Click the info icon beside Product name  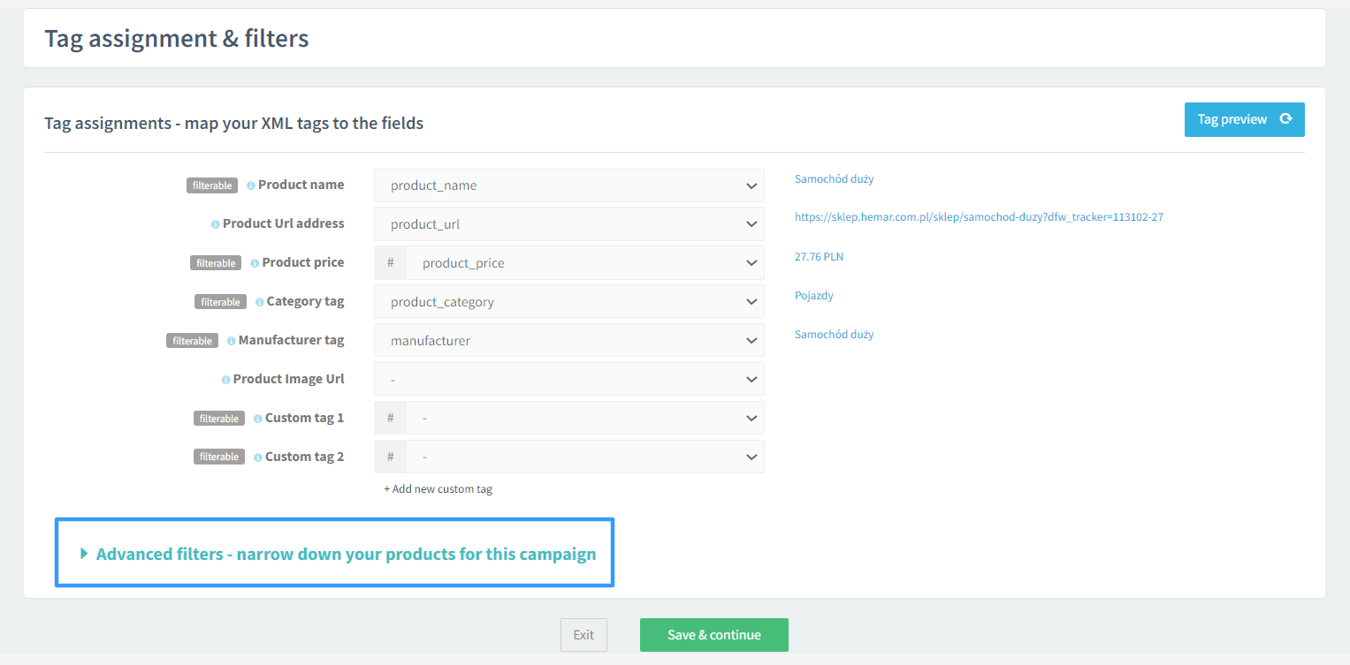(x=251, y=185)
